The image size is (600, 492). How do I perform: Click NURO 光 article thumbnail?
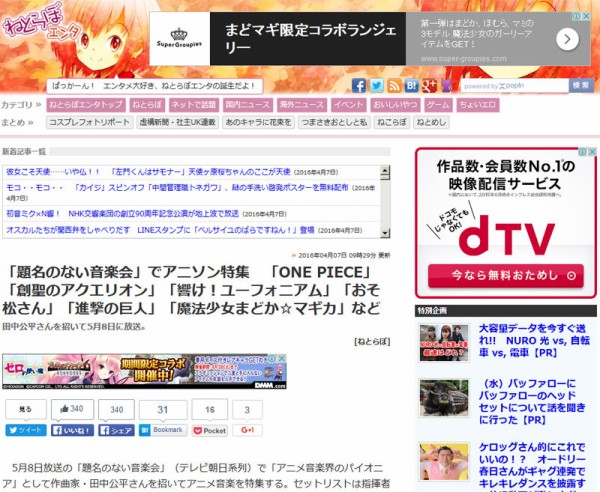444,343
